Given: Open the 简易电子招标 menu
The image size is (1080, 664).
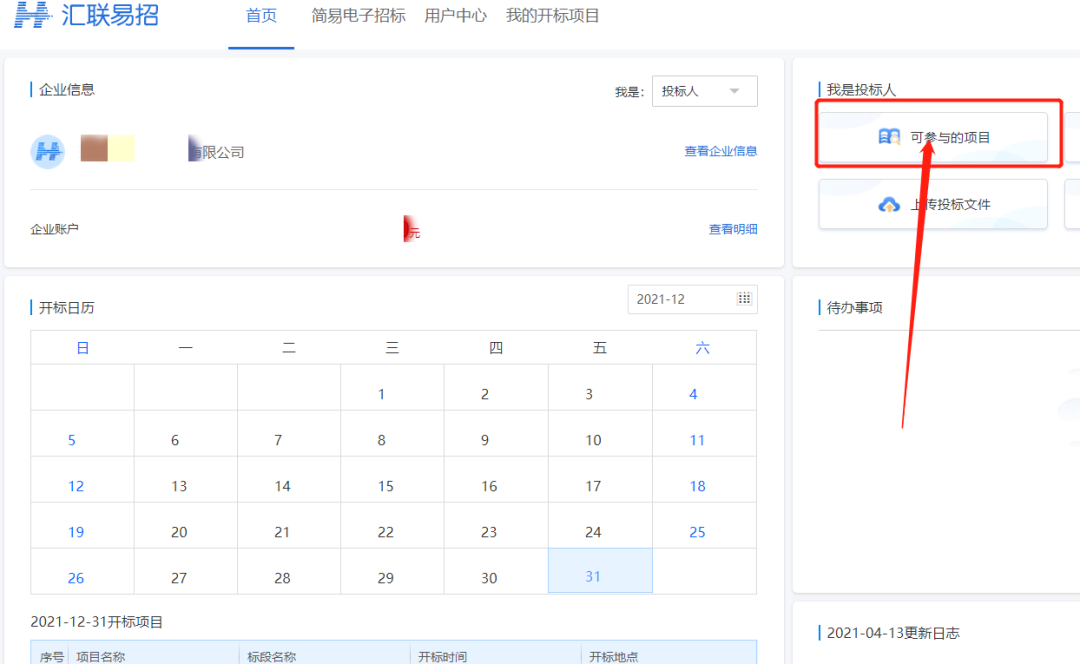Looking at the screenshot, I should coord(358,16).
